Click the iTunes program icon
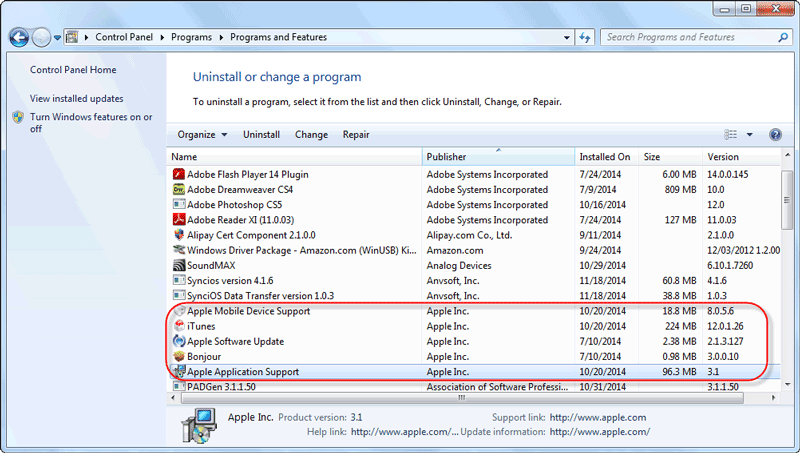 pos(179,326)
